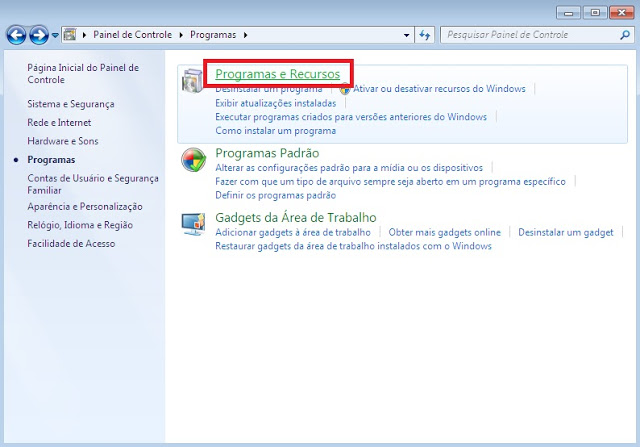Open Gadgets da Área de Trabalho heading

pyautogui.click(x=296, y=218)
